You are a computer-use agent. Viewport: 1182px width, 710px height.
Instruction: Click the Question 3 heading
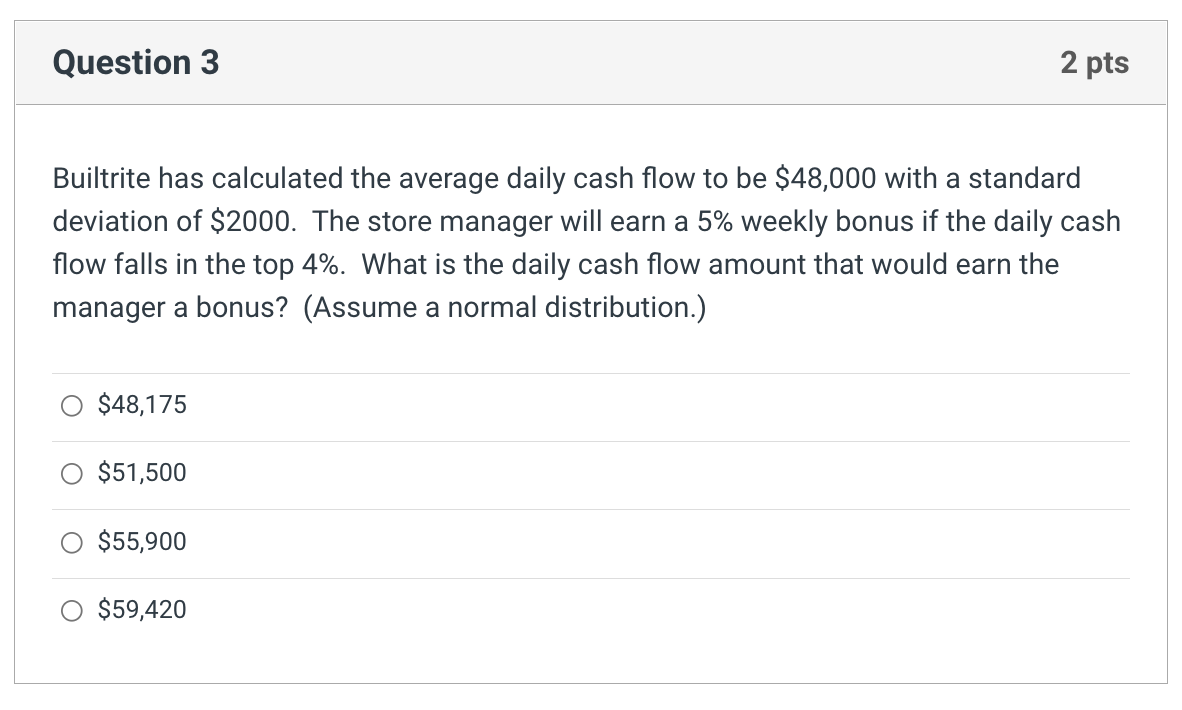(x=134, y=63)
